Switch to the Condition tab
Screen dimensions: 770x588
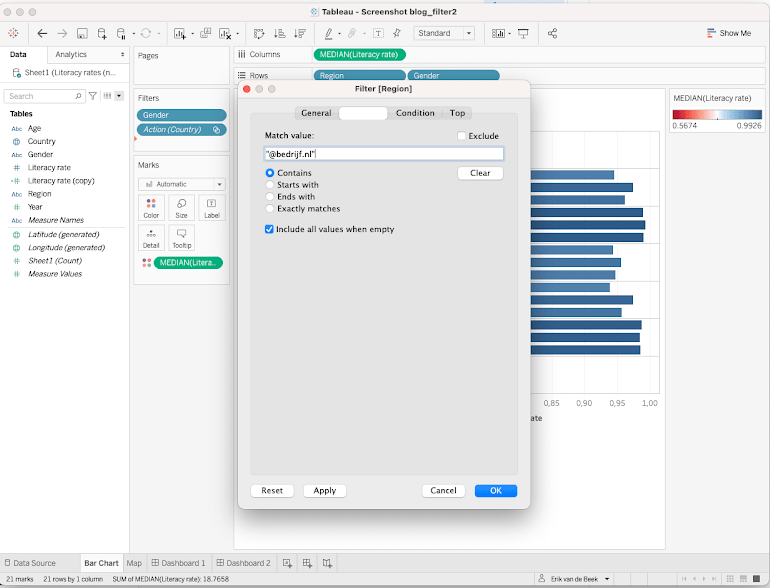(x=415, y=113)
